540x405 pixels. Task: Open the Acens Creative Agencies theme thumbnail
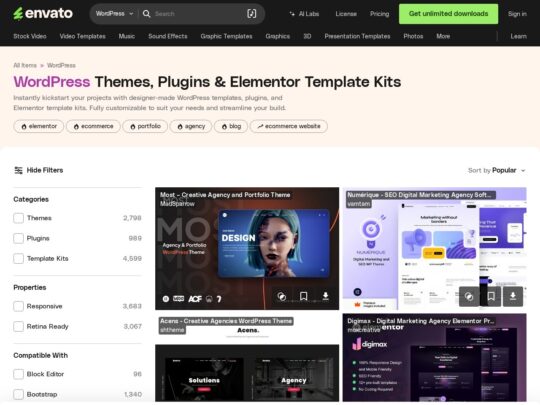[247, 357]
